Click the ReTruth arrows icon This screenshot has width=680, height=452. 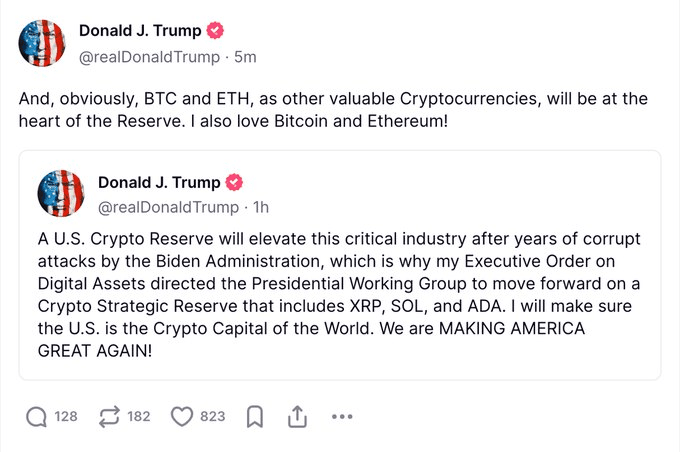[x=109, y=417]
